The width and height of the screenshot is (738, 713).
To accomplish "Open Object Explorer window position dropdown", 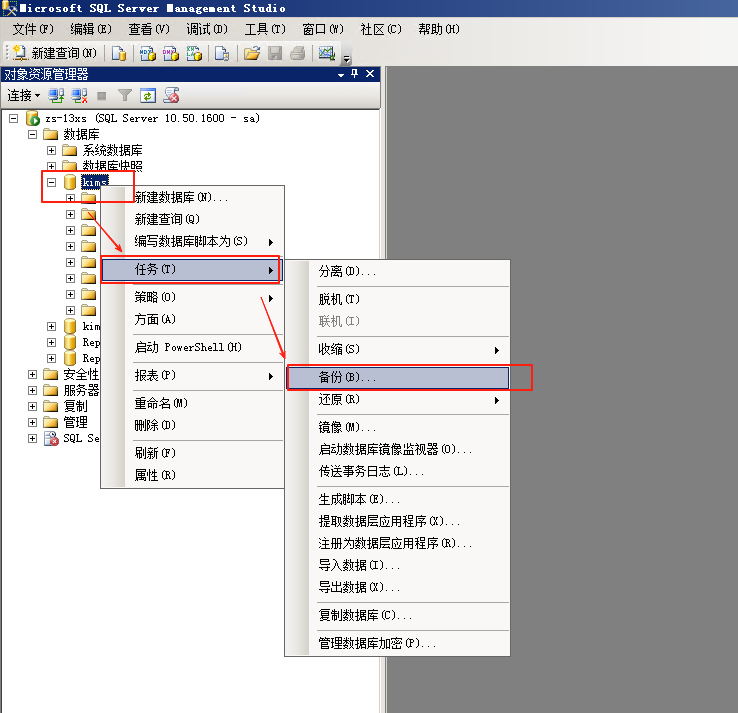I will point(341,75).
